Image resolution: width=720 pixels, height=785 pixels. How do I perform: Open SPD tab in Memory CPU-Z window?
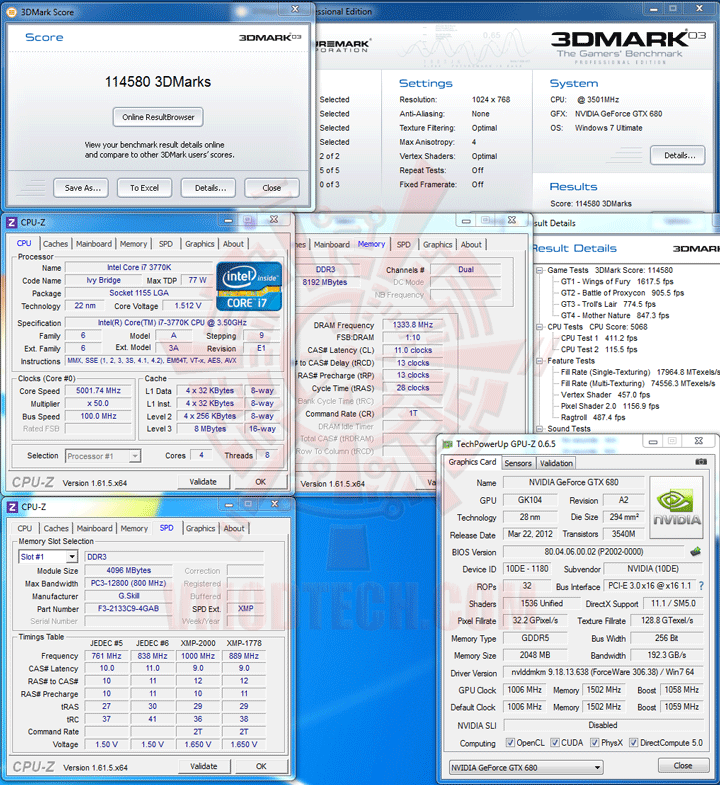tap(404, 244)
